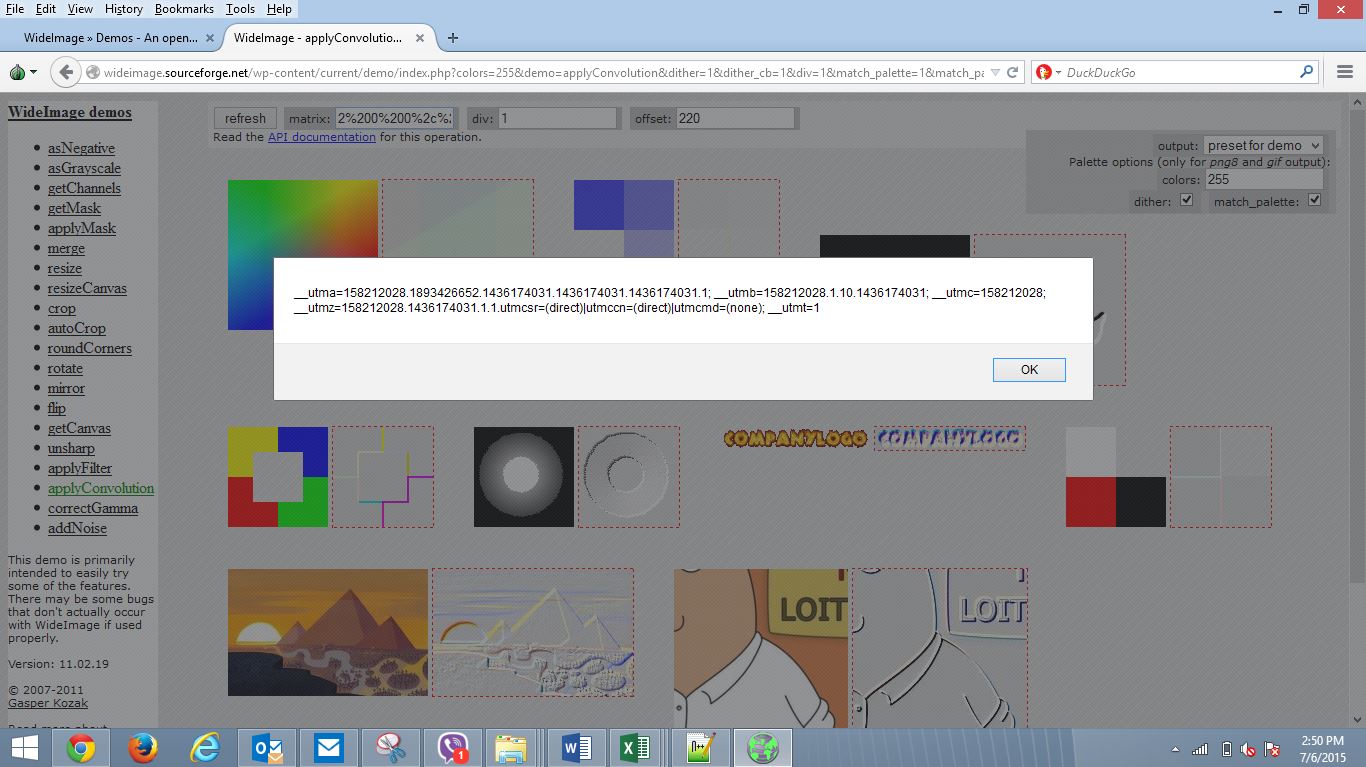Toggle the match_palette checkbox
This screenshot has width=1366, height=767.
(1314, 200)
